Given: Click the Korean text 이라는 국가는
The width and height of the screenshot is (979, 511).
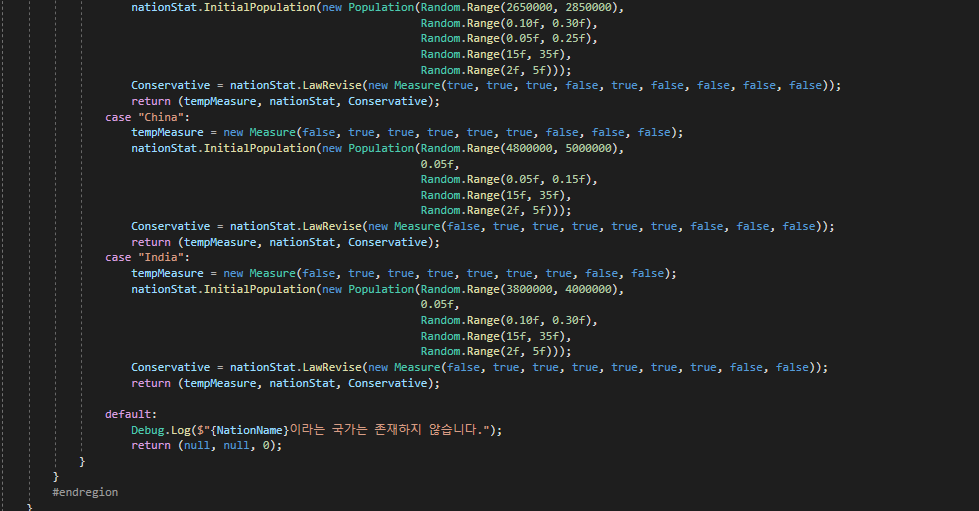Looking at the screenshot, I should point(328,430).
